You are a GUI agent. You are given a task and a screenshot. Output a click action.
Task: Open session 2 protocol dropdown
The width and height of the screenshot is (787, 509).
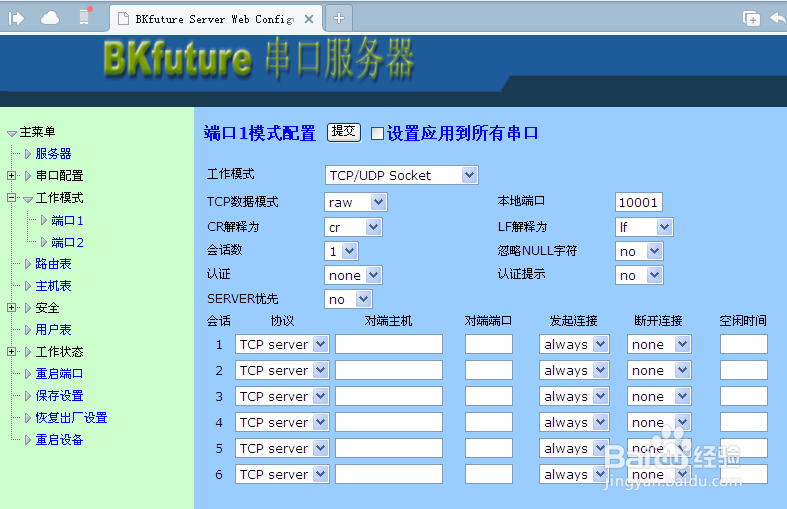click(282, 370)
